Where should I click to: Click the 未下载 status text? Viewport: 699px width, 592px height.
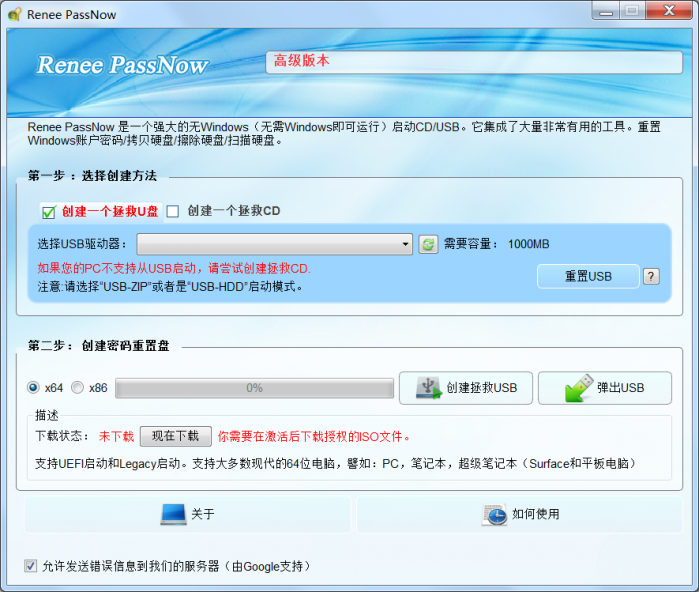[x=116, y=436]
